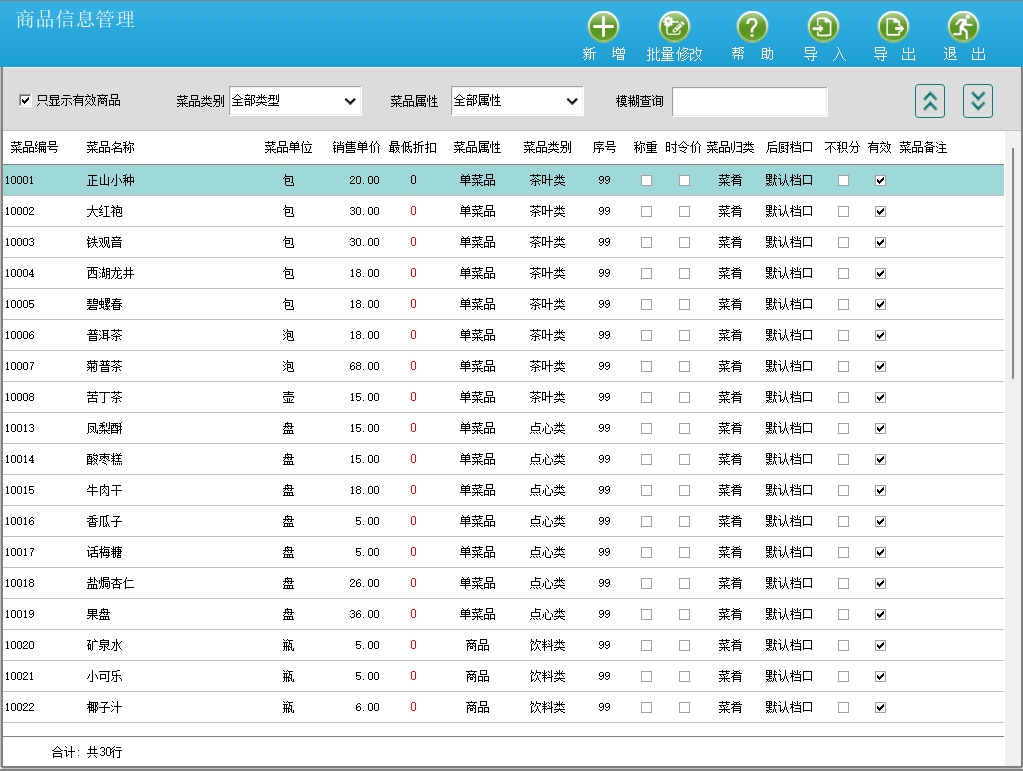The height and width of the screenshot is (771, 1023).
Task: Enable 时令价 checkbox for 西湖龙井 row
Action: 684,274
